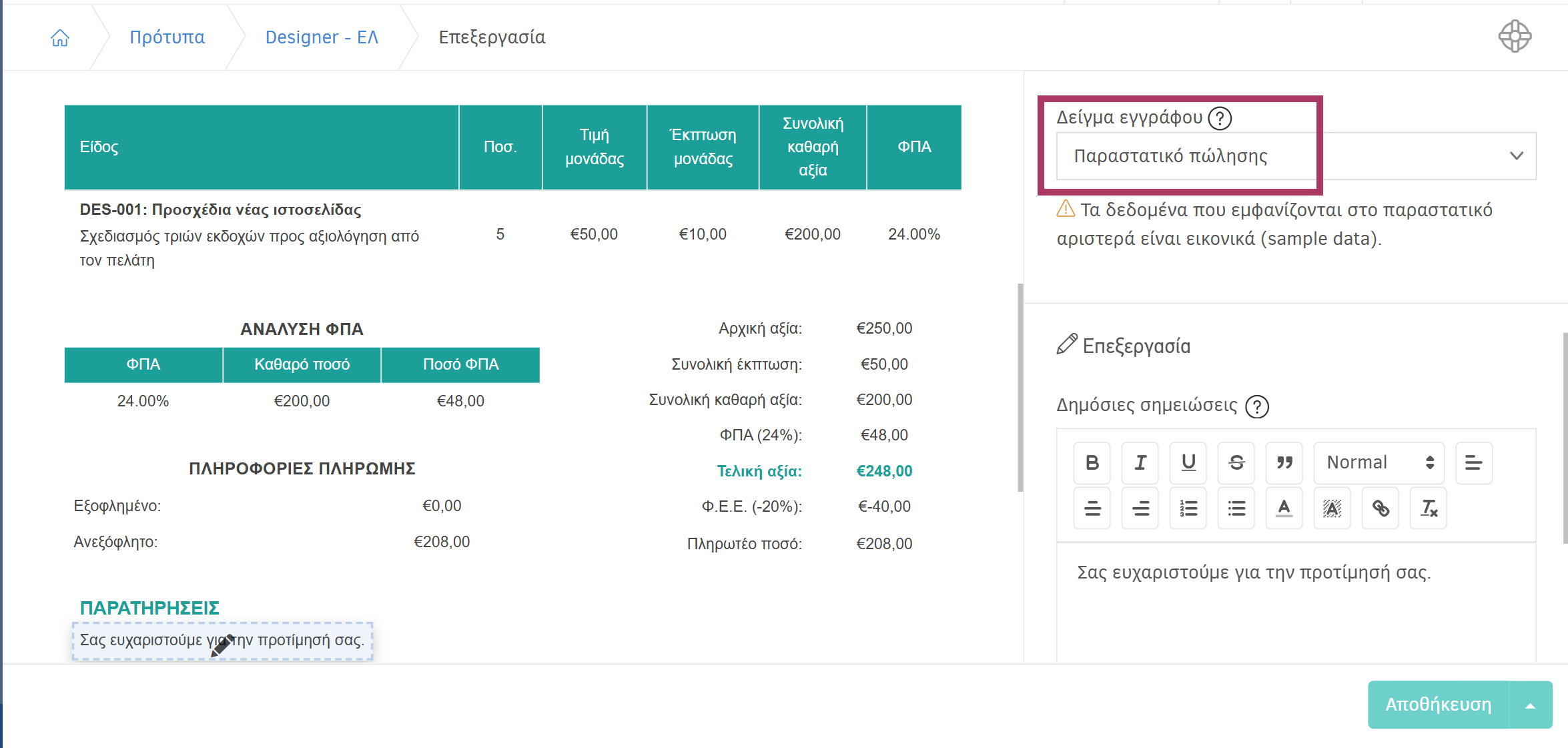Toggle italic formatting in notes editor
Image resolution: width=1568 pixels, height=748 pixels.
[1140, 462]
